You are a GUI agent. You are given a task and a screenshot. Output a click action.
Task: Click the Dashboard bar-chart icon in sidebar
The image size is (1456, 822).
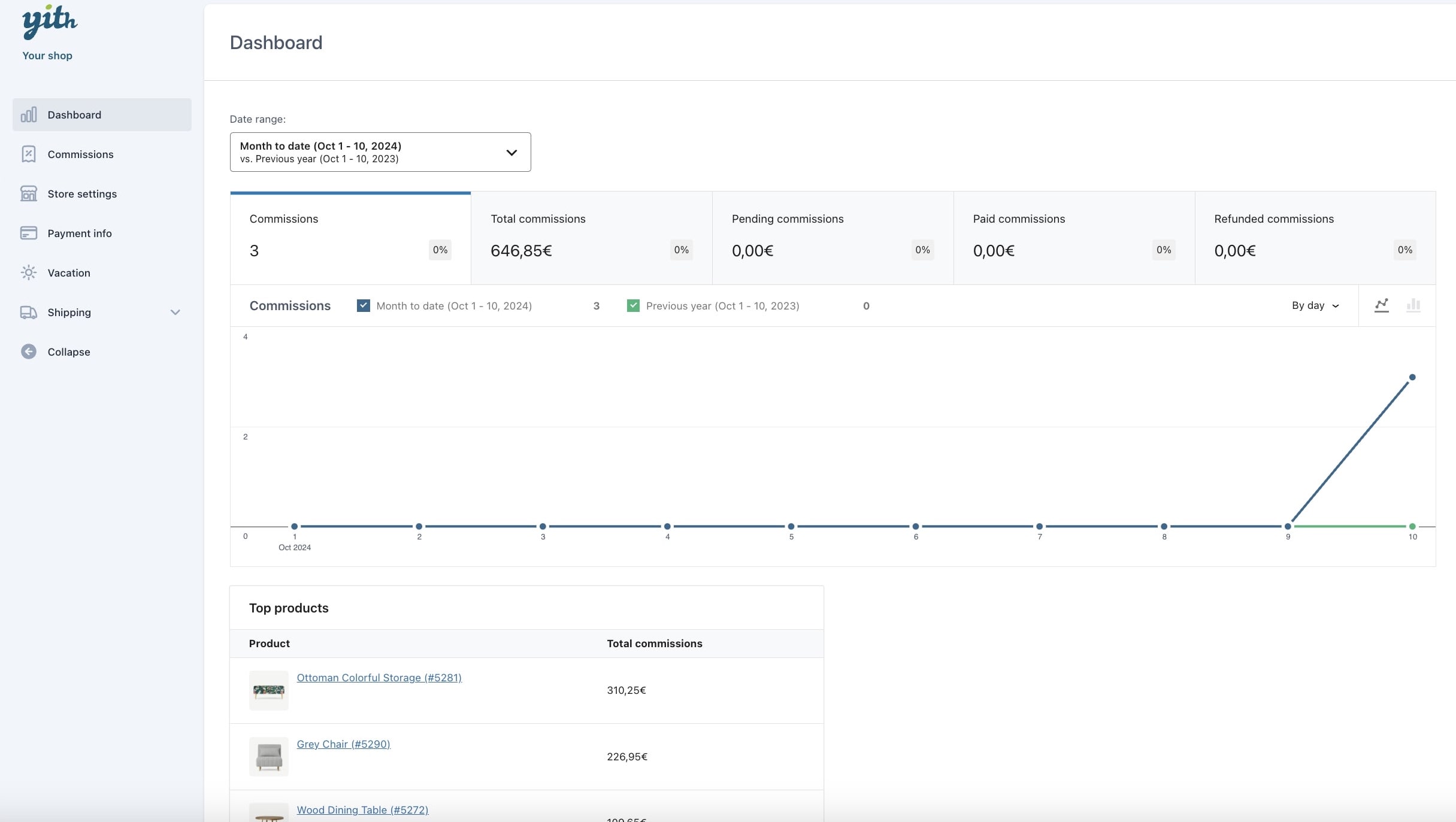[x=28, y=114]
